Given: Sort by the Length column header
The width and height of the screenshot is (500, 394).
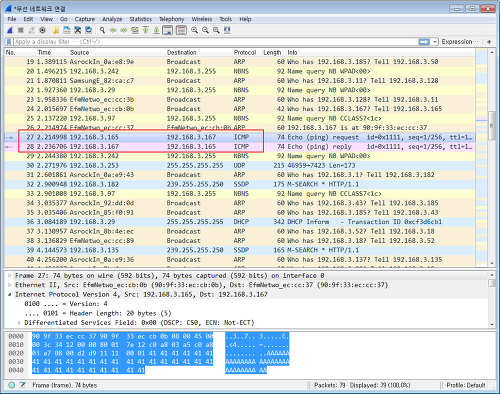Looking at the screenshot, I should [274, 53].
